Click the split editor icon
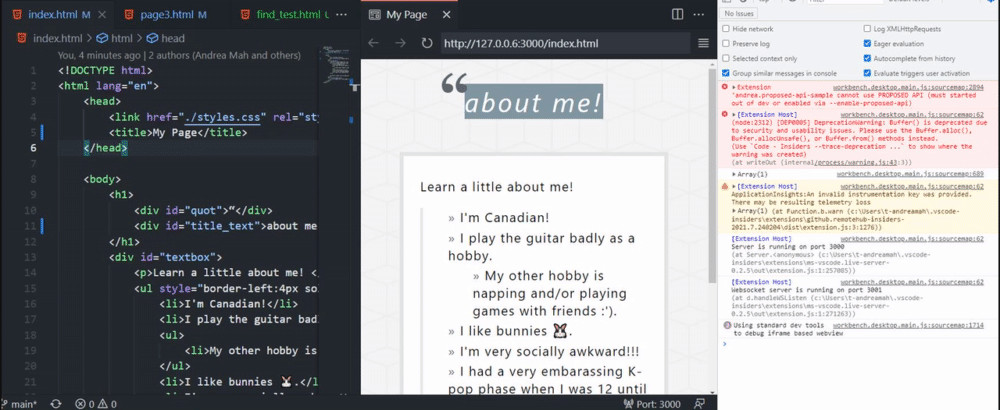 tap(677, 14)
